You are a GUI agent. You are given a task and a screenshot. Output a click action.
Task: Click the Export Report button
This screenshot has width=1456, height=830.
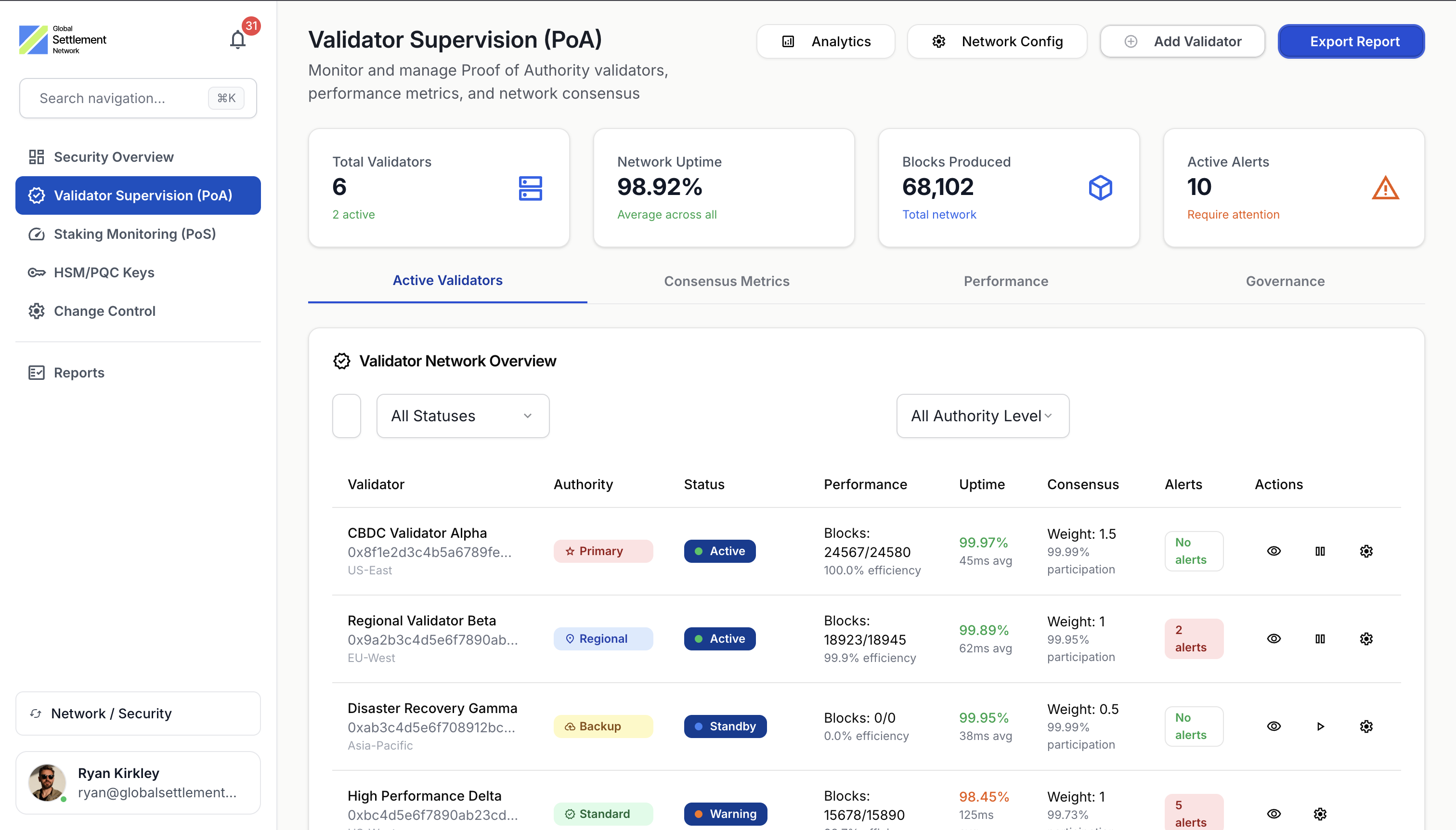tap(1351, 41)
